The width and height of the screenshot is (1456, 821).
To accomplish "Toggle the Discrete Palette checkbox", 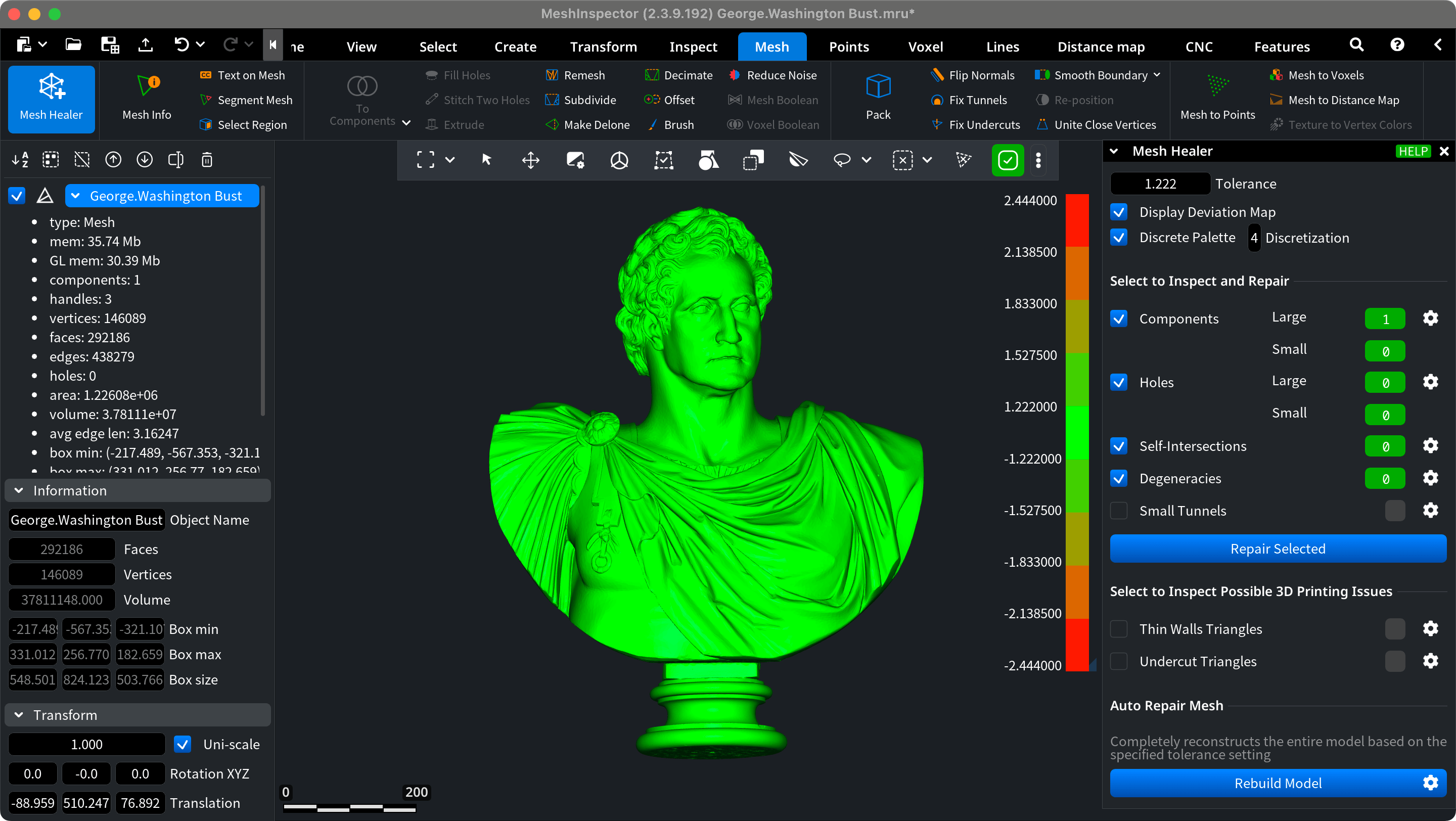I will [1120, 237].
